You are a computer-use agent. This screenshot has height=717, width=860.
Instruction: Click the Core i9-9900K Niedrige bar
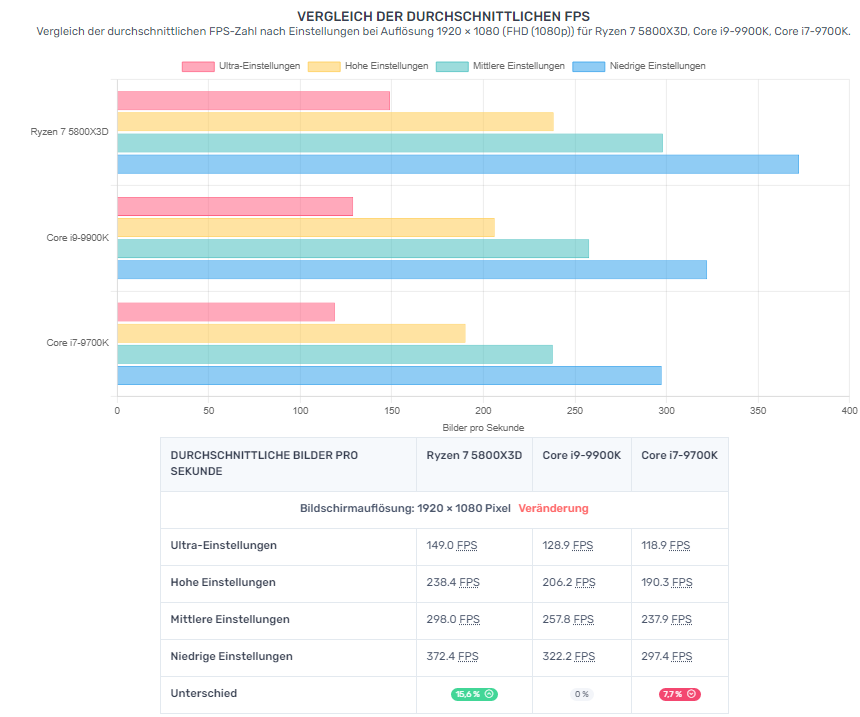(x=412, y=269)
